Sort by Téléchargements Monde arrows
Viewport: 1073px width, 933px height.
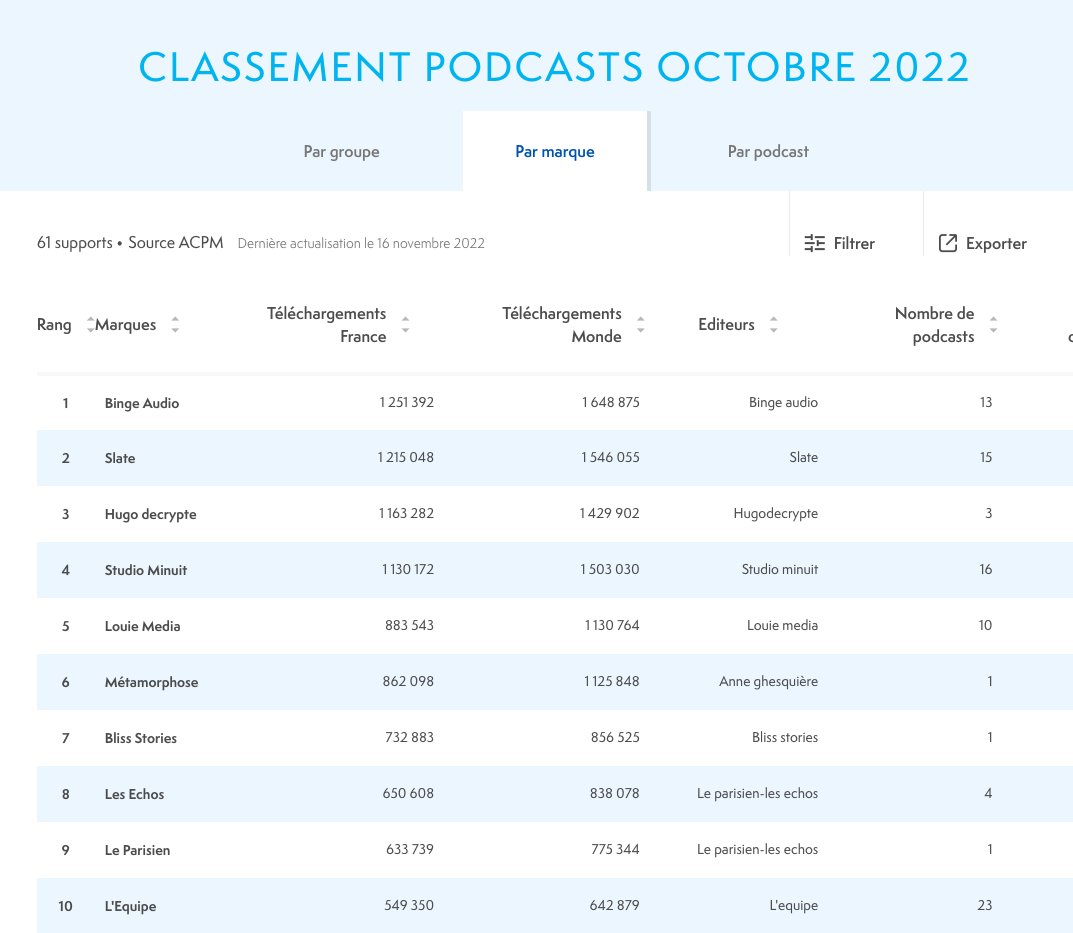(641, 324)
